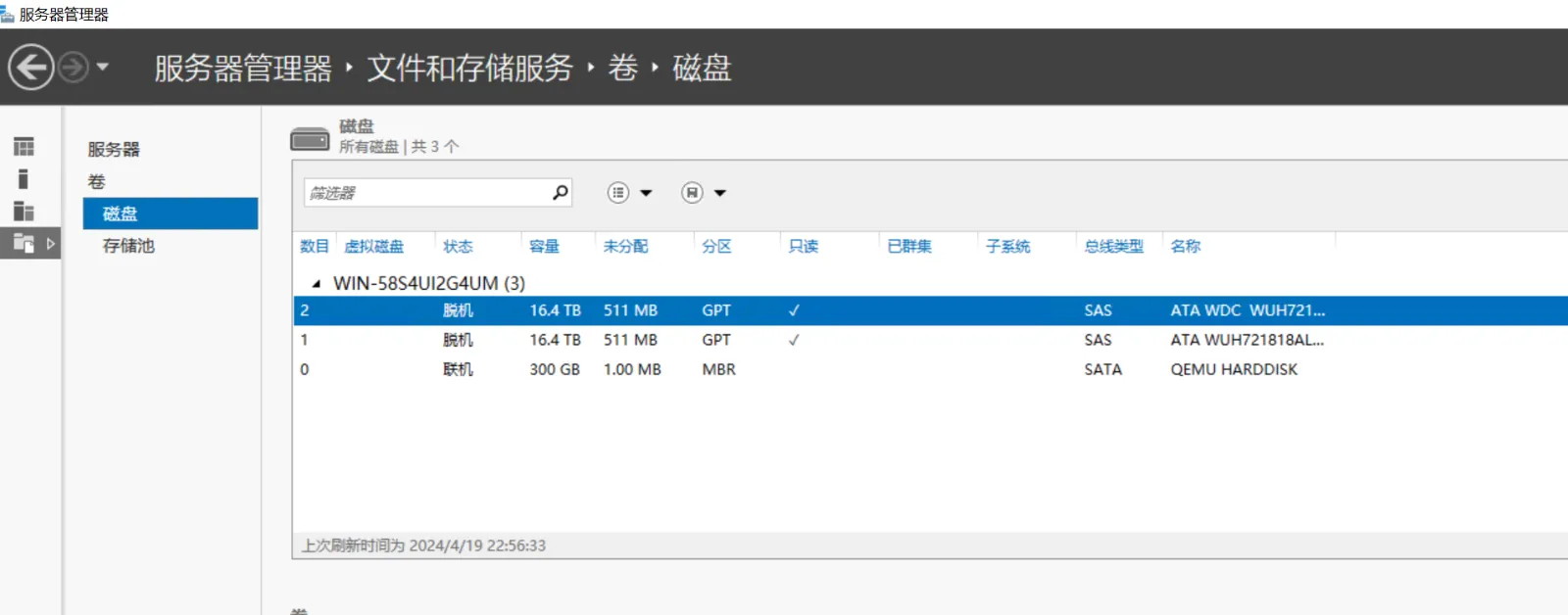Click into the 筛选器 filter text field
1568x615 pixels.
click(x=426, y=193)
